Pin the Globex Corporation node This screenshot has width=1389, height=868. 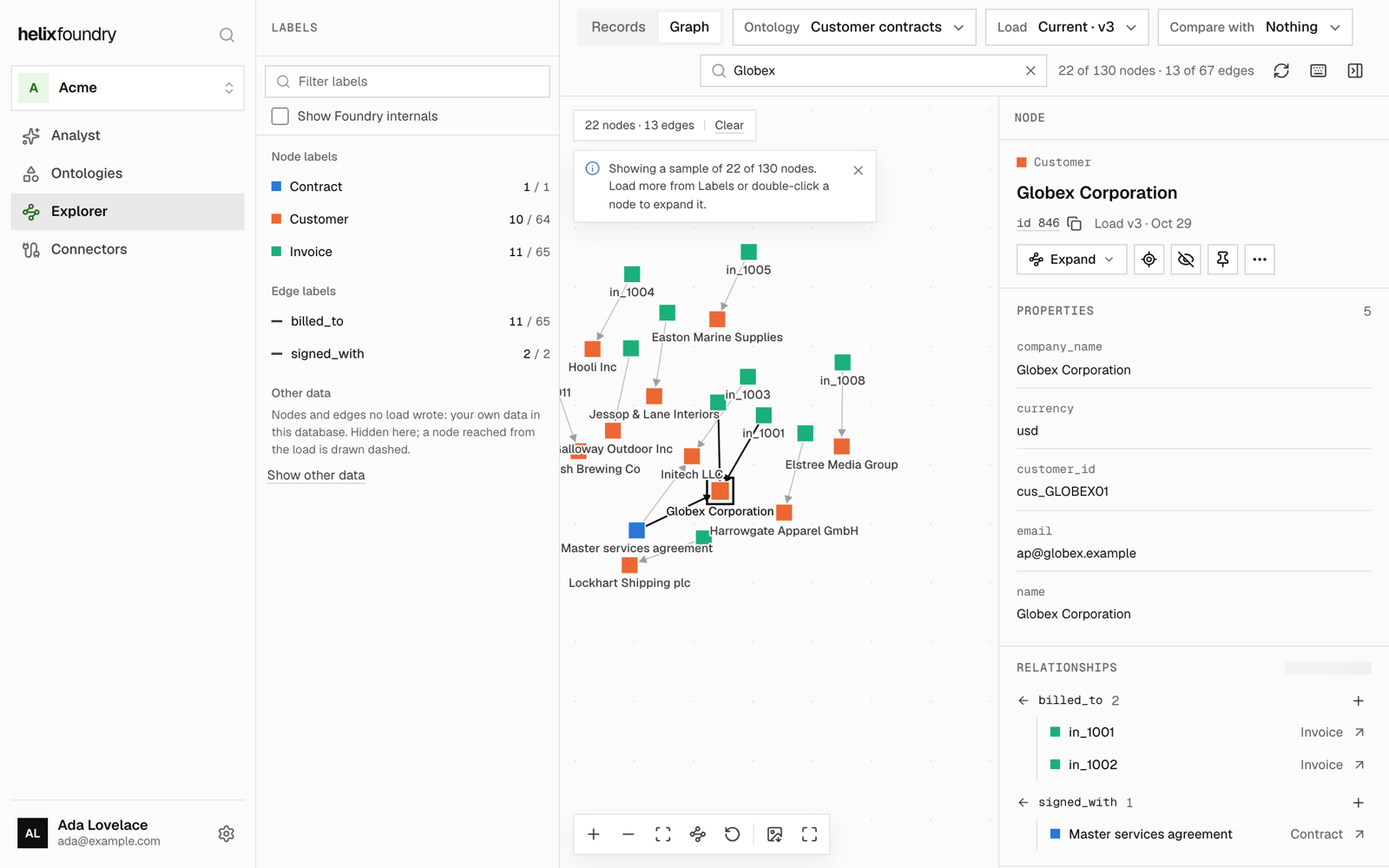1222,260
